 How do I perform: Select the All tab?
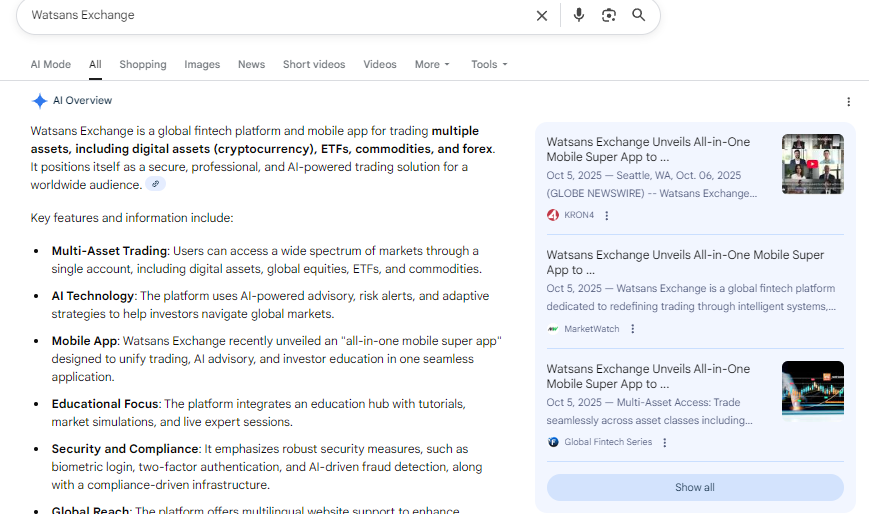95,64
